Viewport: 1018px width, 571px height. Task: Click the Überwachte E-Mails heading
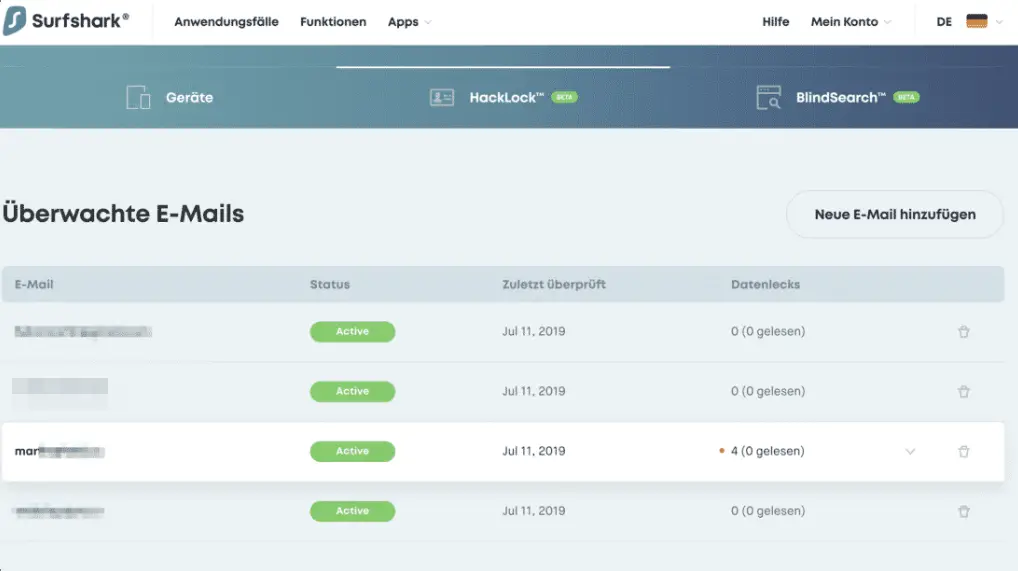click(123, 214)
